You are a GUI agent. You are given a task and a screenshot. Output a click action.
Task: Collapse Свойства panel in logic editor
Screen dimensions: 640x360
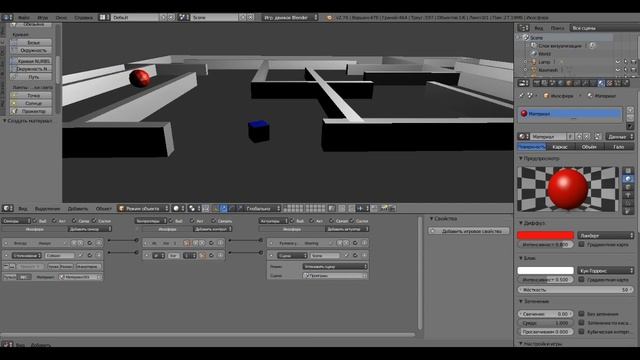431,219
